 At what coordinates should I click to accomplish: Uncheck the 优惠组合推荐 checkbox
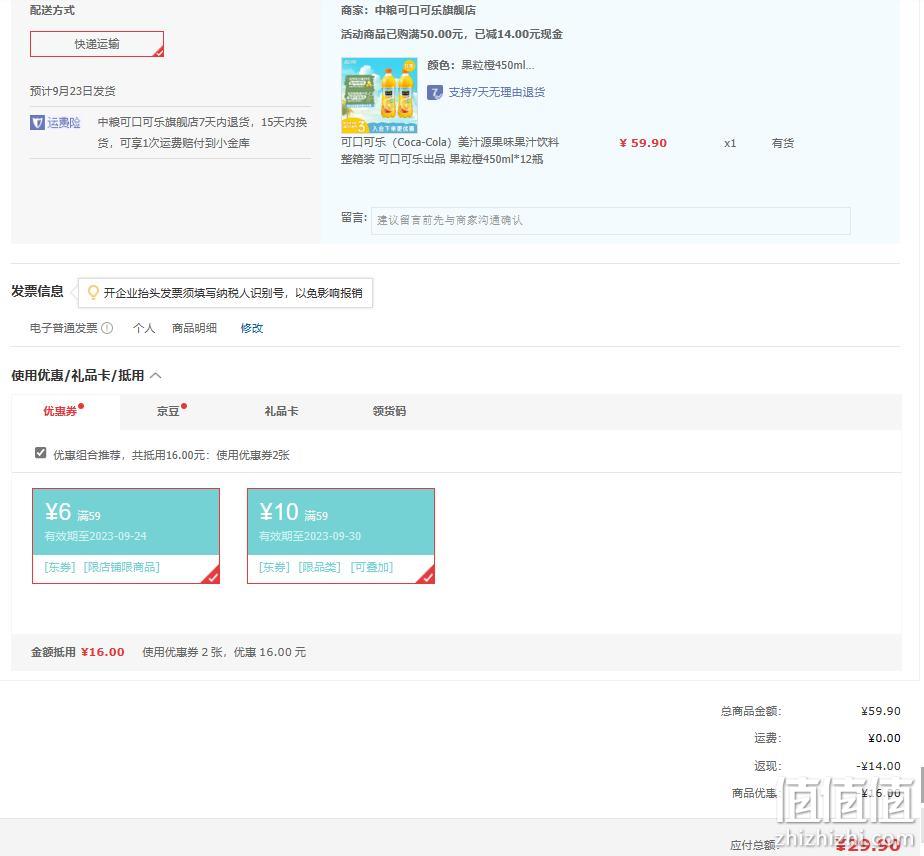[41, 453]
